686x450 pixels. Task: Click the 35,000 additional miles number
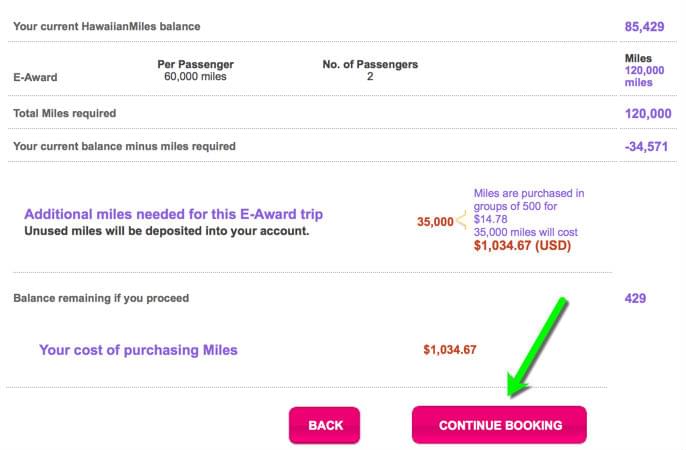pyautogui.click(x=435, y=222)
